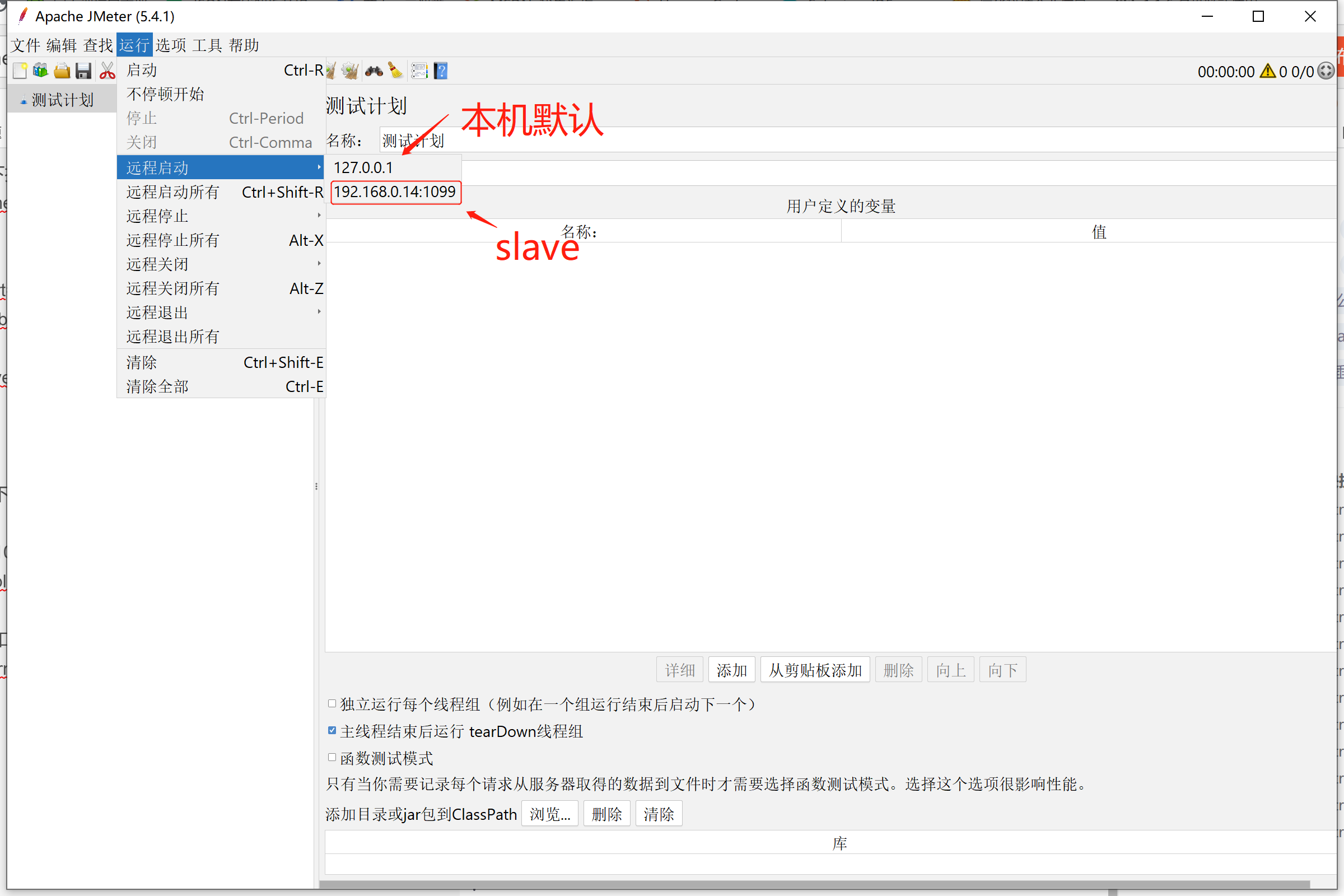Click the variables table 删除 button
This screenshot has height=896, width=1344.
(x=898, y=669)
